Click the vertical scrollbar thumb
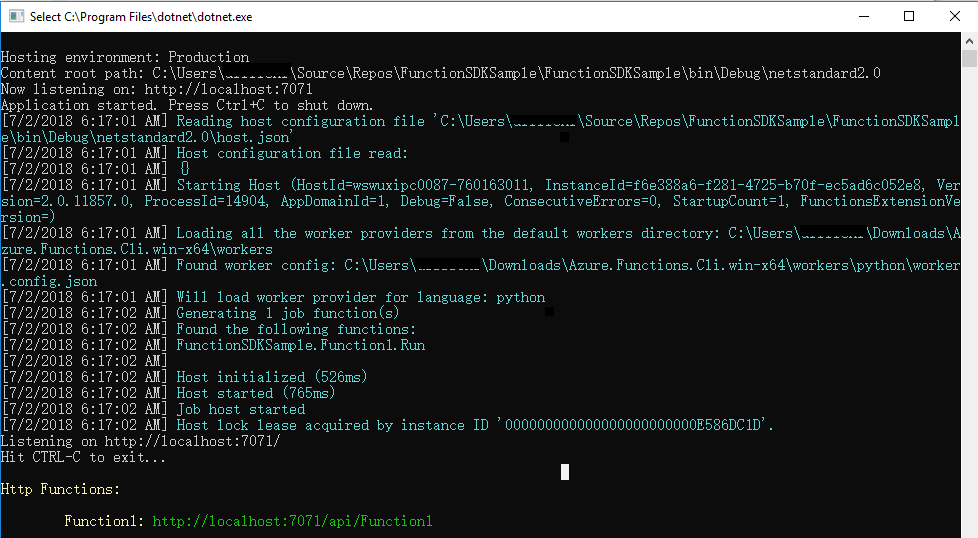 (969, 60)
